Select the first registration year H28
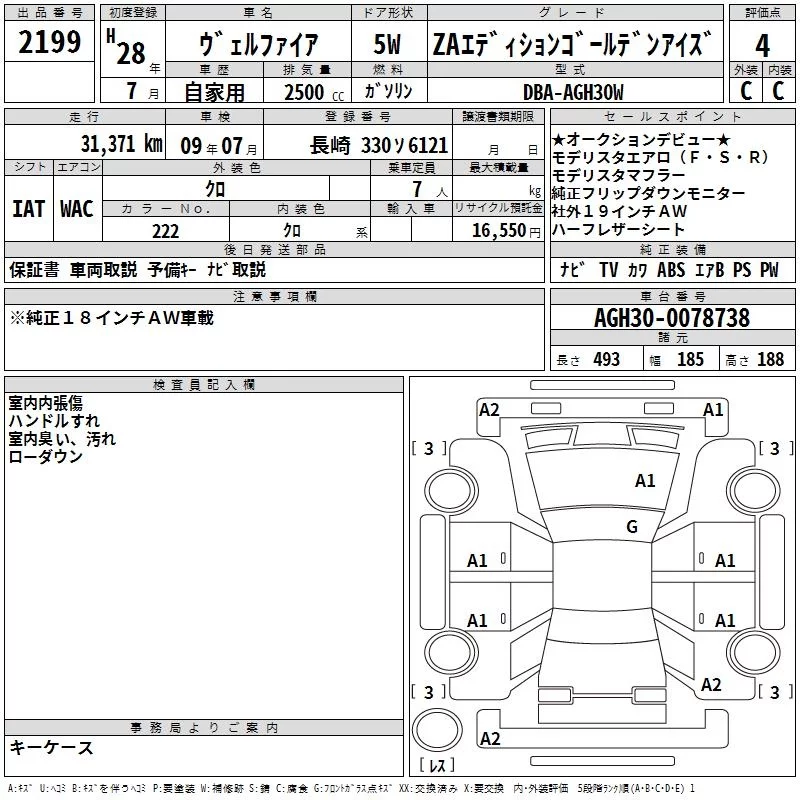800x800 pixels. pos(126,48)
